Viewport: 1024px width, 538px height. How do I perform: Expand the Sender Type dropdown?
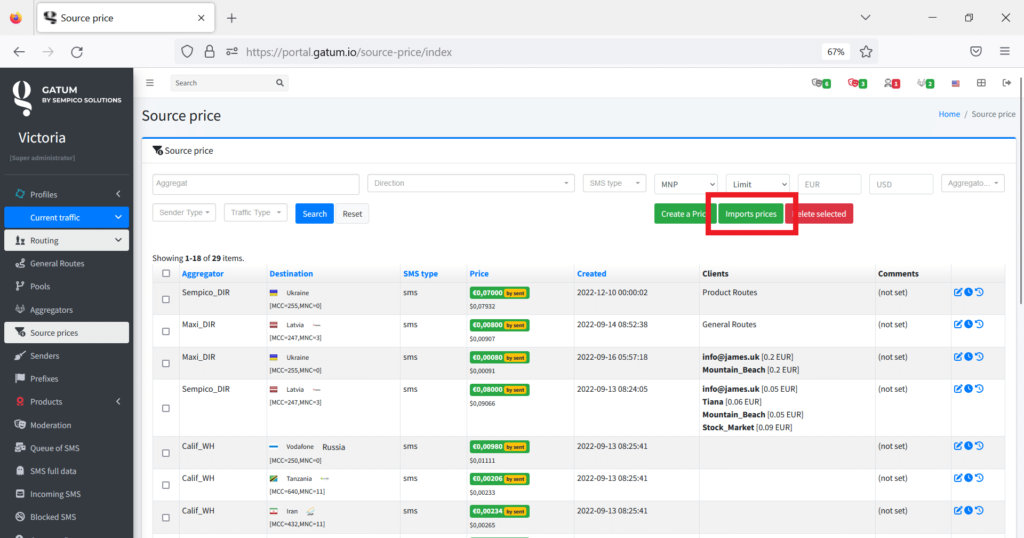pos(184,213)
